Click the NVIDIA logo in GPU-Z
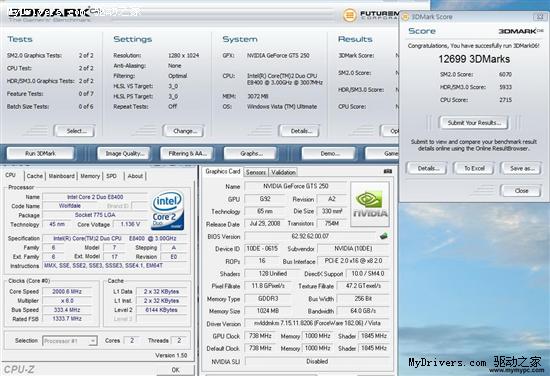This screenshot has width=550, height=376. (370, 204)
